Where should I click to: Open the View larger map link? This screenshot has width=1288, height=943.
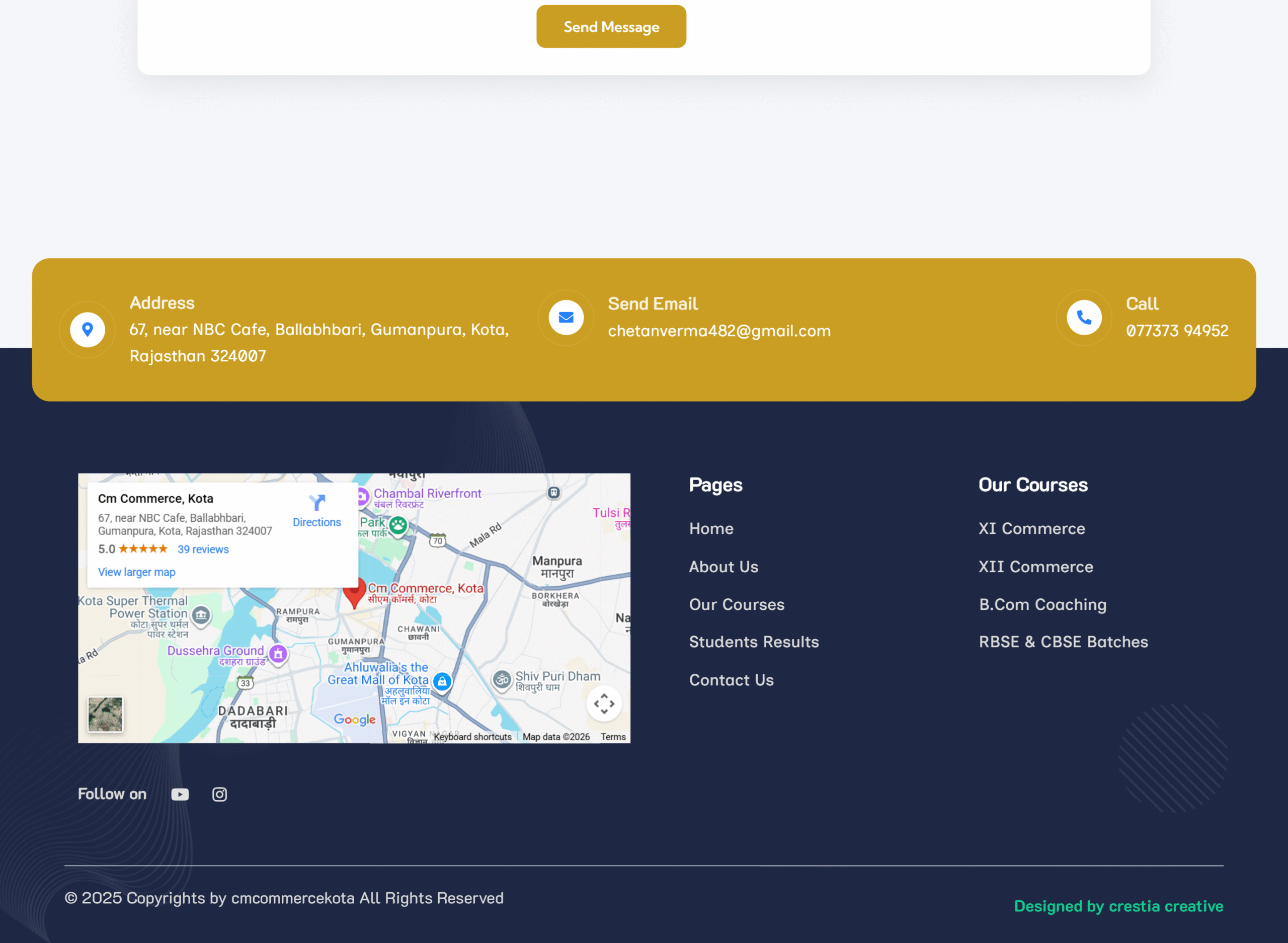136,572
